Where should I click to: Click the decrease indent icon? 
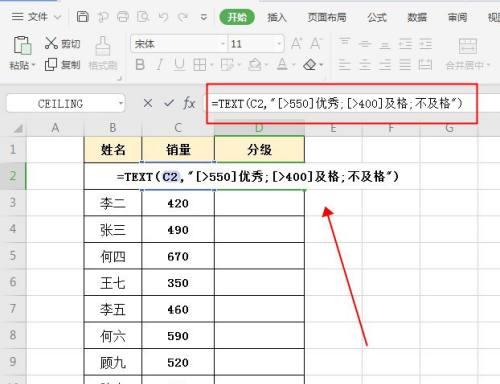(405, 44)
